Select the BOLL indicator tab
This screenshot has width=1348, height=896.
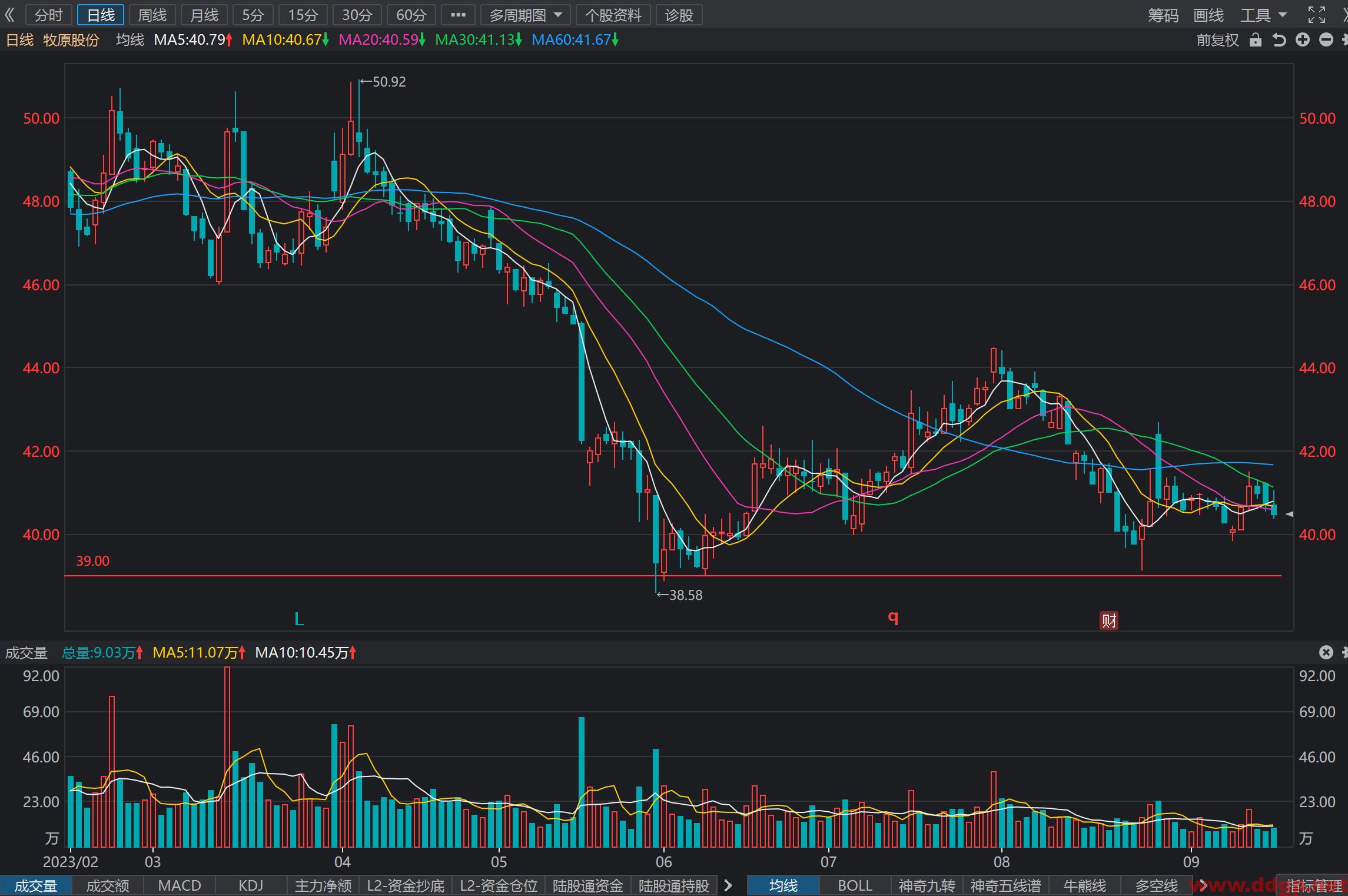[x=855, y=885]
